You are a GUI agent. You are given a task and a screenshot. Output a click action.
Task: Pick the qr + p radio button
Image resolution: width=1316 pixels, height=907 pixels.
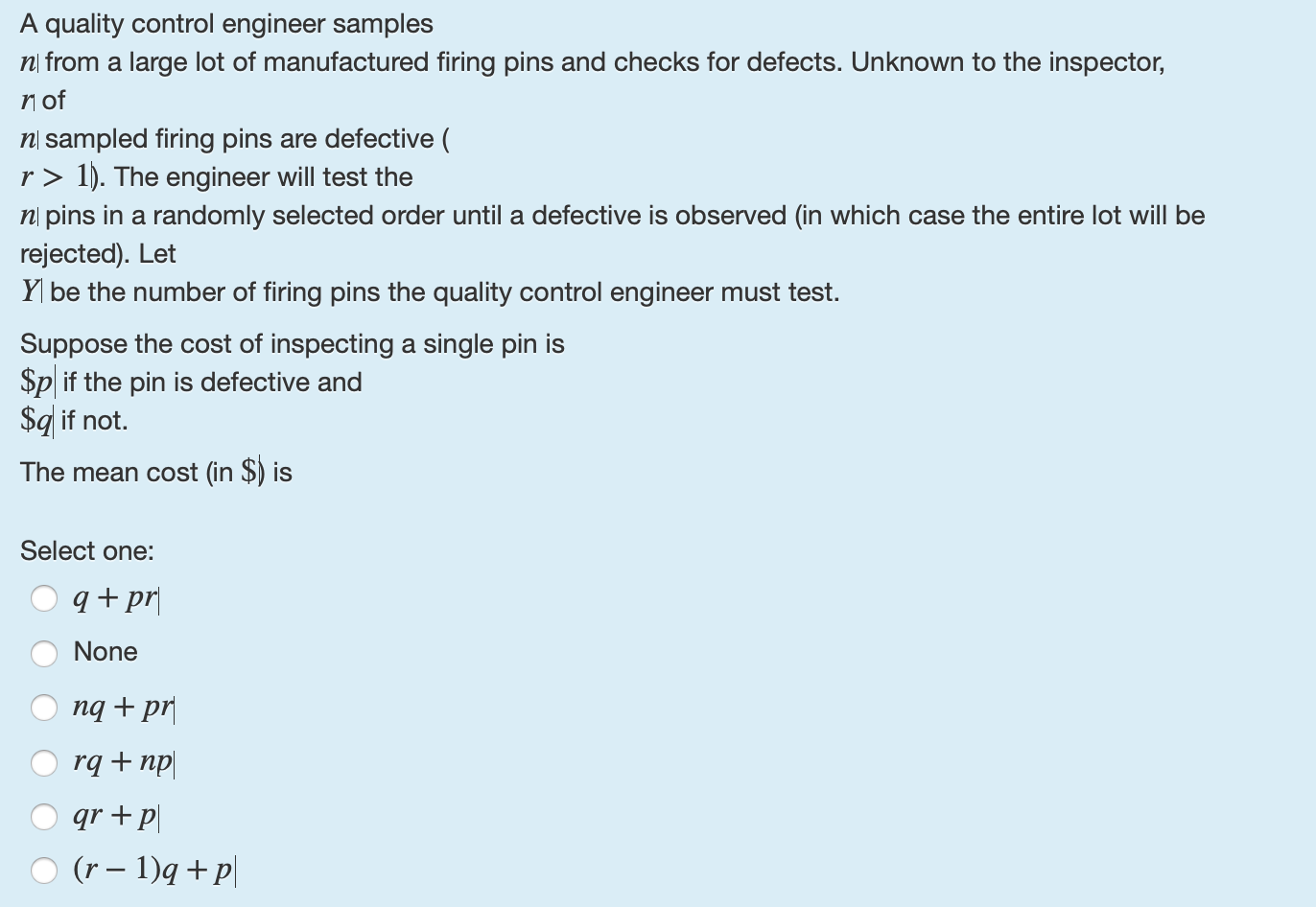point(45,817)
